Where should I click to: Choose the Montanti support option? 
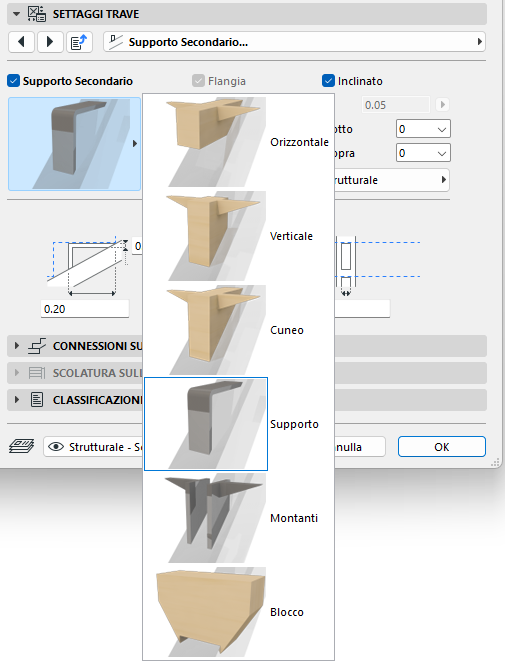coord(238,518)
